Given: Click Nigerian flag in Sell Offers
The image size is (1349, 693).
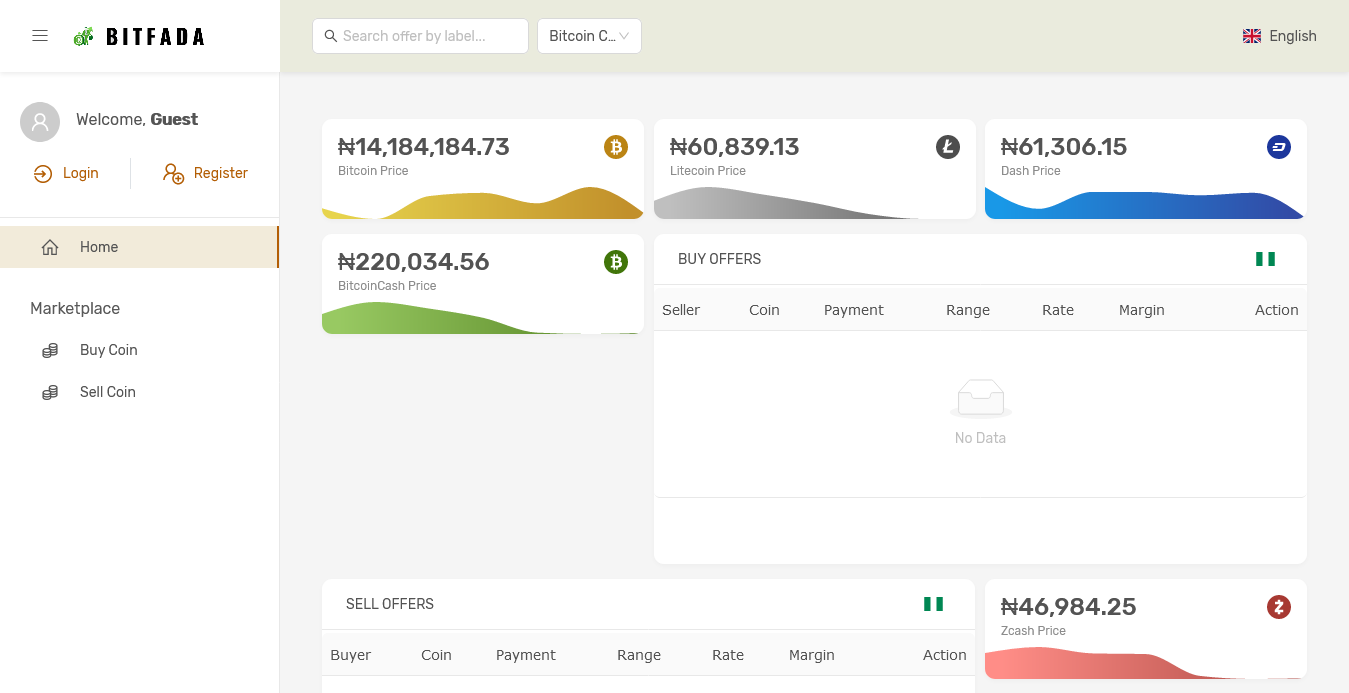Looking at the screenshot, I should 933,604.
